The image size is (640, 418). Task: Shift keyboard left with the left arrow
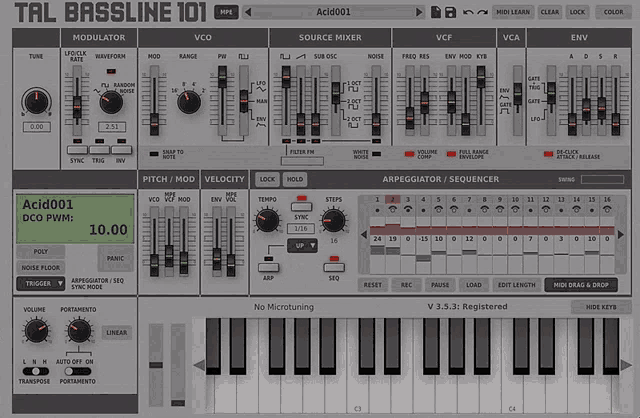(199, 365)
